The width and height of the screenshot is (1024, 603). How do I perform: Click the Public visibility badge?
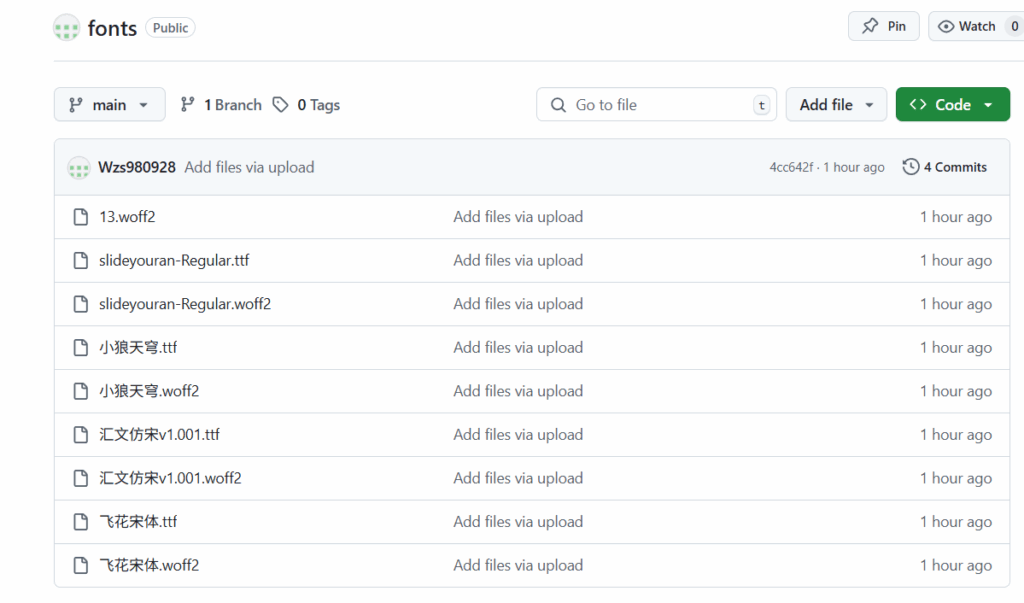point(170,28)
